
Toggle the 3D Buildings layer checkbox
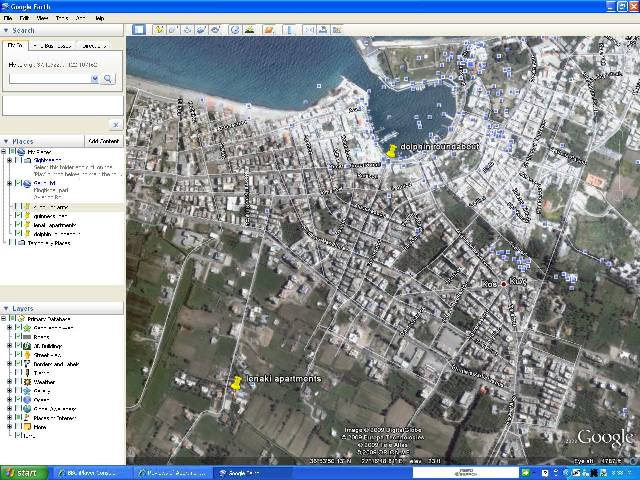click(18, 346)
